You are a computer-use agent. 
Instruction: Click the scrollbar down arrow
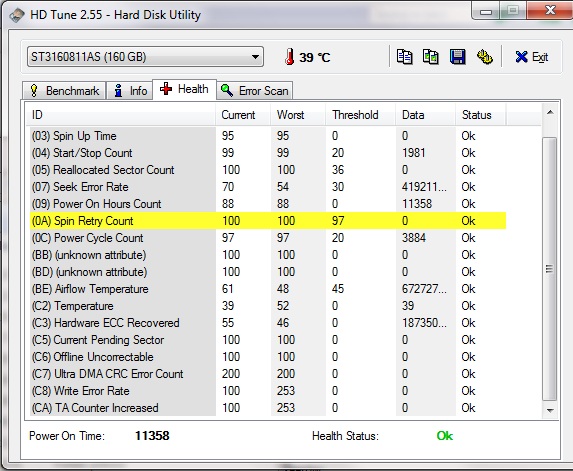(549, 410)
